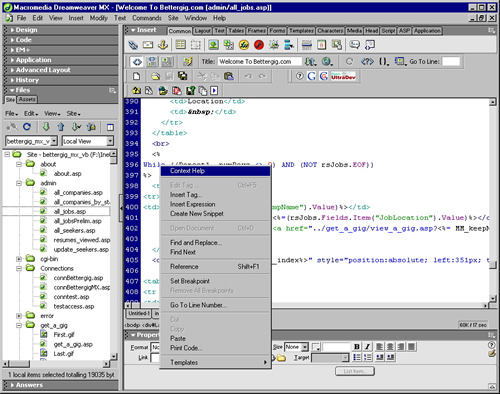The image size is (500, 394).
Task: Open the Files panel File menu
Action: [x=11, y=114]
